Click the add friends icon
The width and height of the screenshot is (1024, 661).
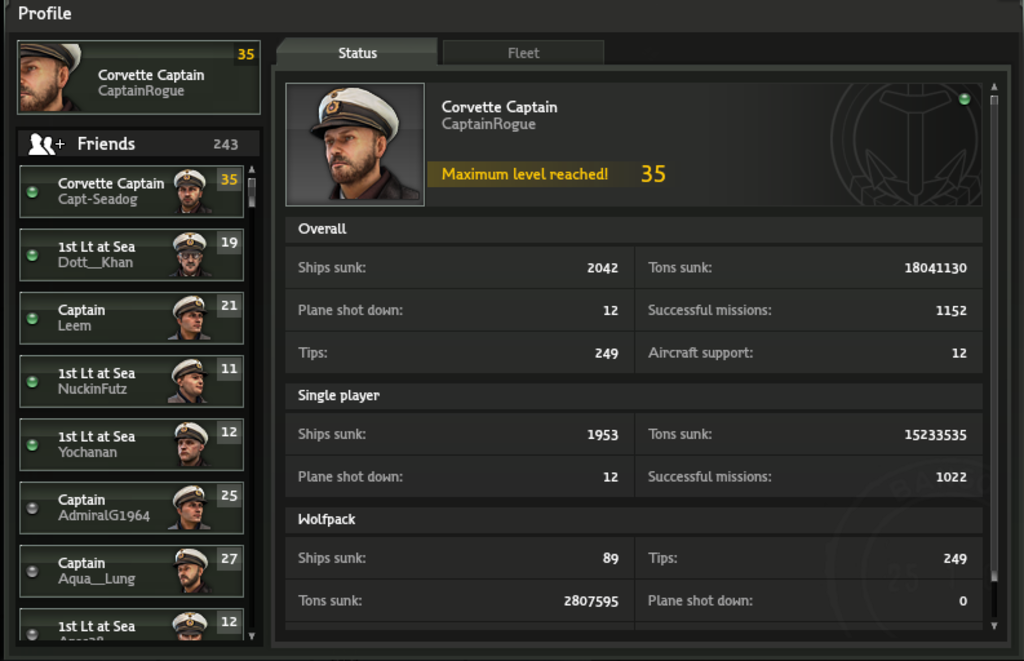46,144
